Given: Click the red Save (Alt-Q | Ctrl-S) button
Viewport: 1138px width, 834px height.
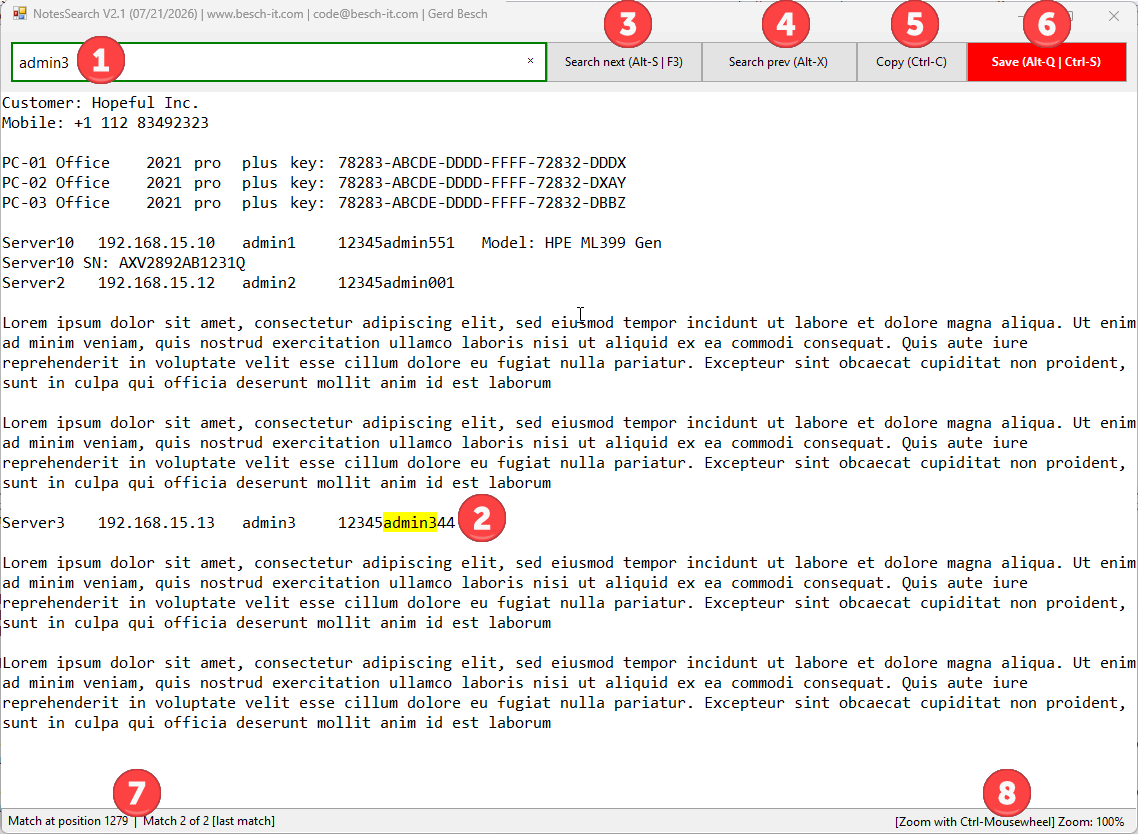Looking at the screenshot, I should [1047, 62].
